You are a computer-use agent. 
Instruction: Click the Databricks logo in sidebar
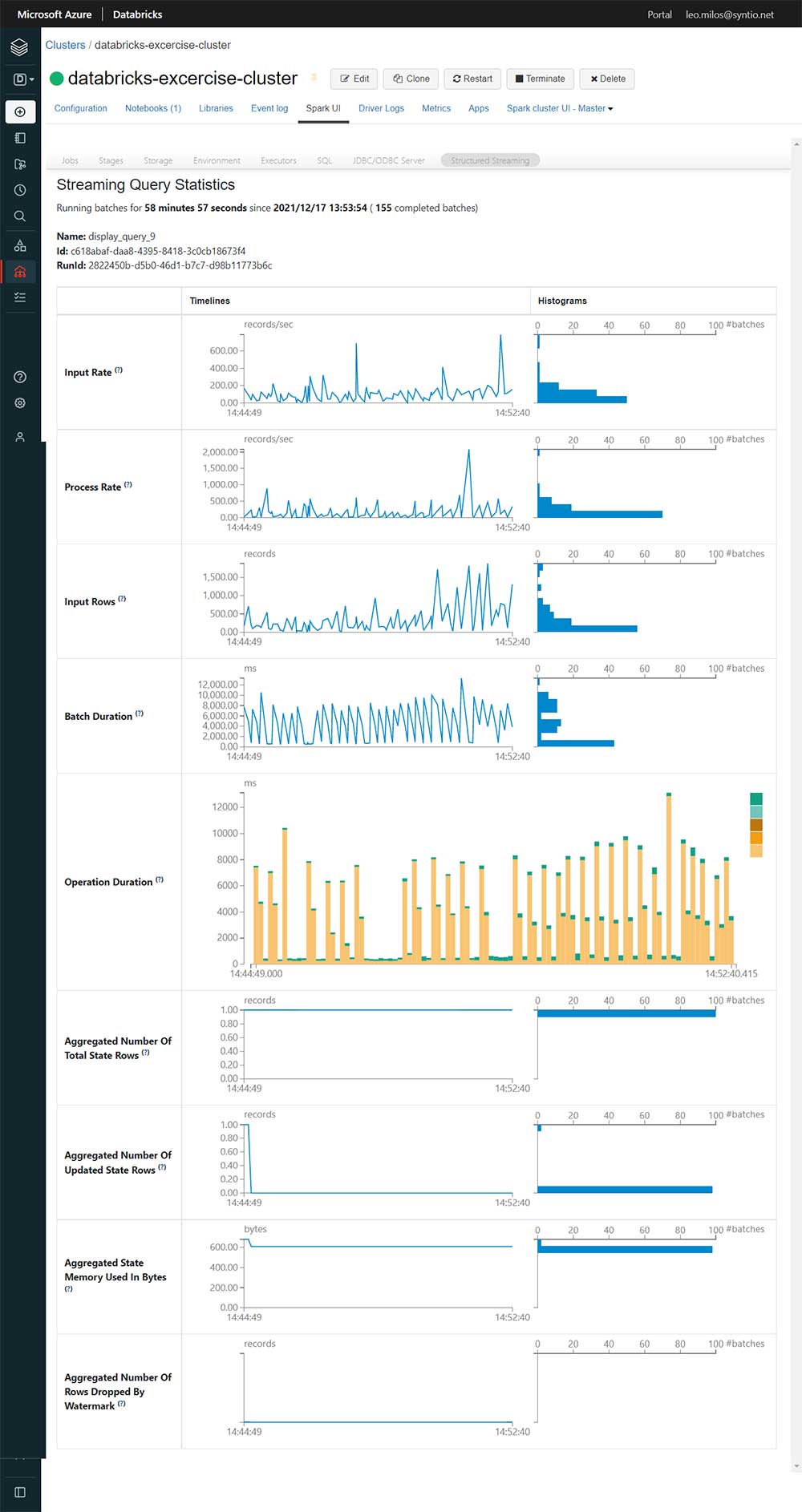pyautogui.click(x=20, y=48)
